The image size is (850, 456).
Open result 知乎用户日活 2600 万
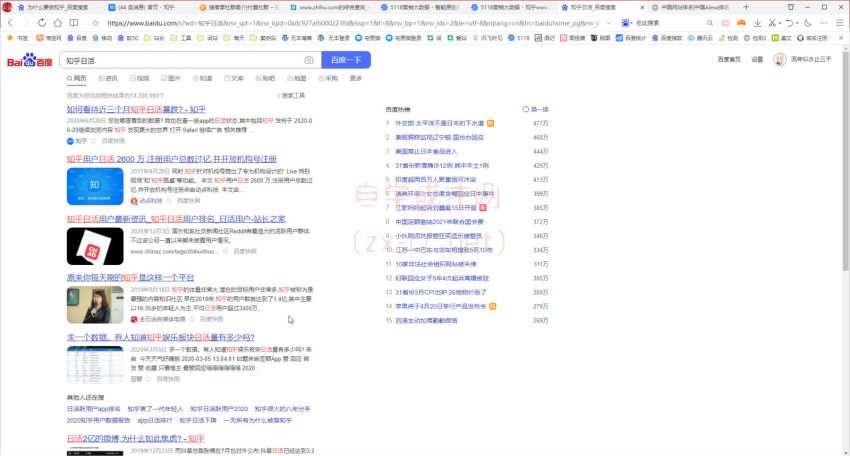point(171,159)
